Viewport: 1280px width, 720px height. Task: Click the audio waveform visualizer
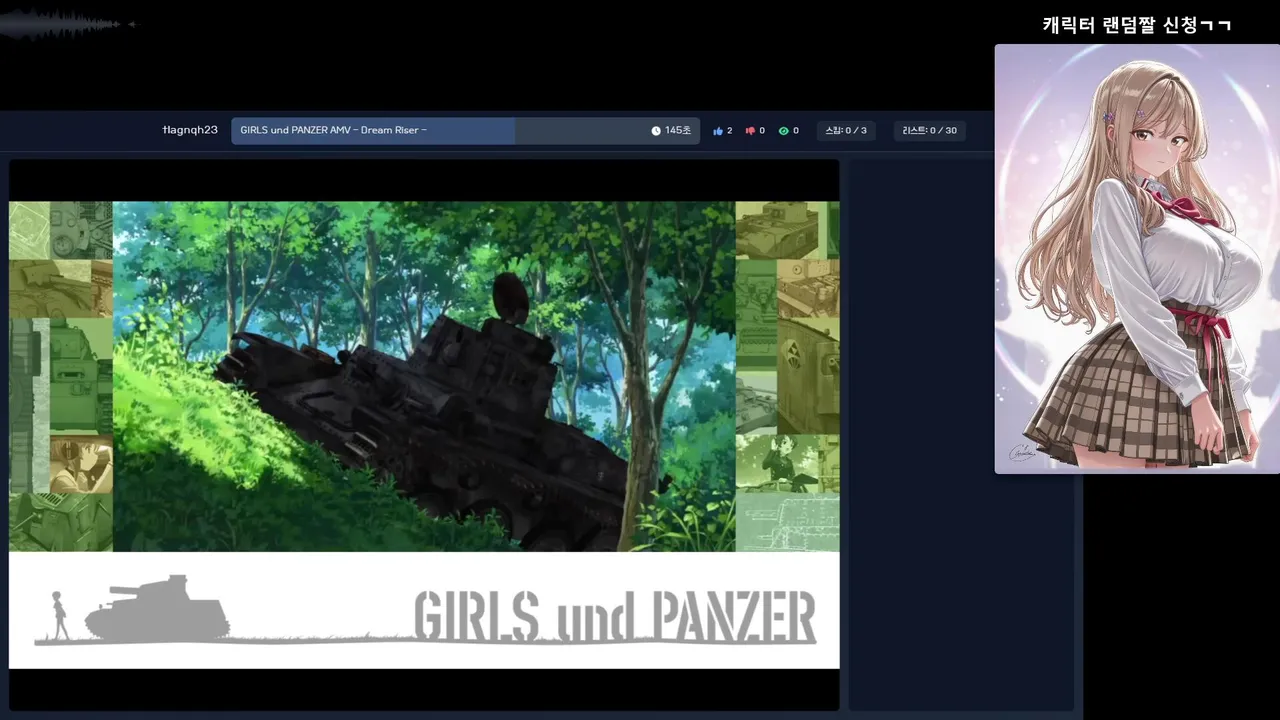(x=68, y=24)
